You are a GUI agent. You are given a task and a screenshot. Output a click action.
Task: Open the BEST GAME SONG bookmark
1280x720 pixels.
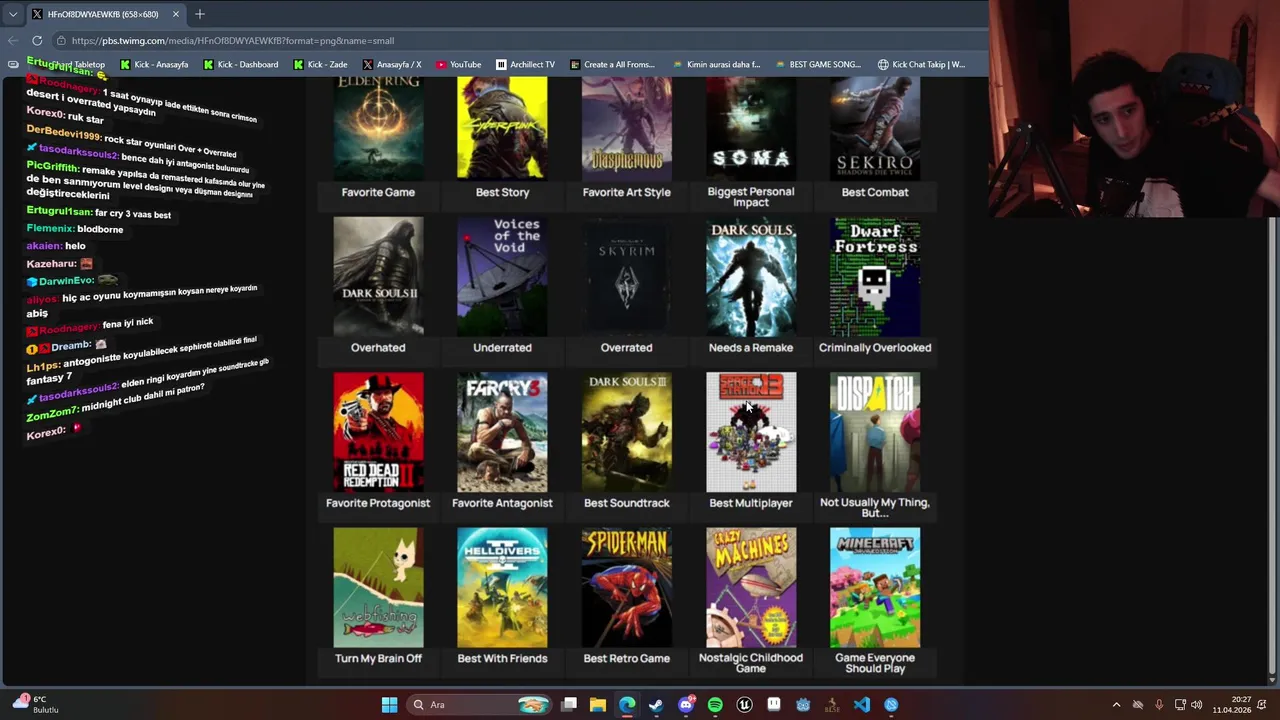[x=817, y=64]
